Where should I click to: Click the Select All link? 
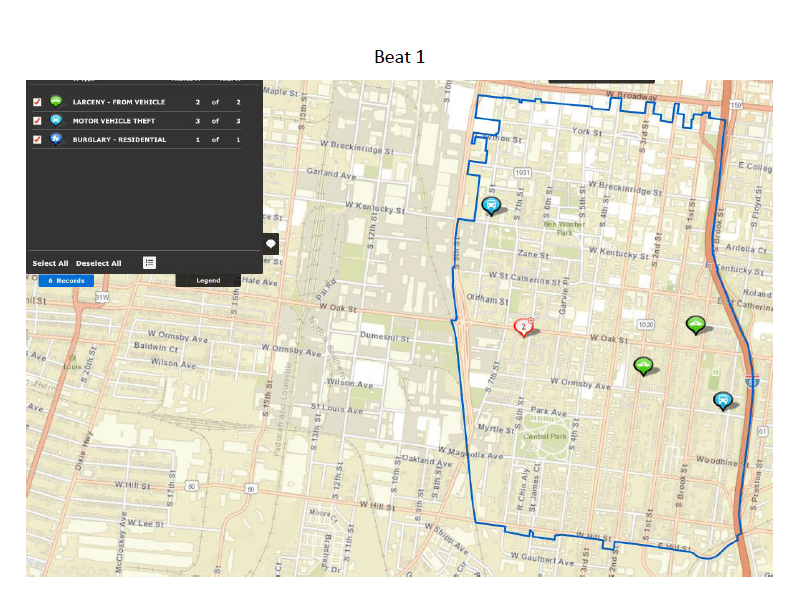point(50,263)
